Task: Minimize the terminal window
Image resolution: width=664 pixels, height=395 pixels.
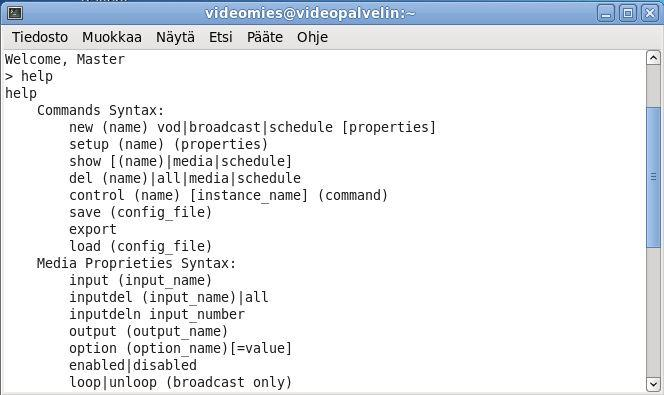Action: tap(606, 13)
